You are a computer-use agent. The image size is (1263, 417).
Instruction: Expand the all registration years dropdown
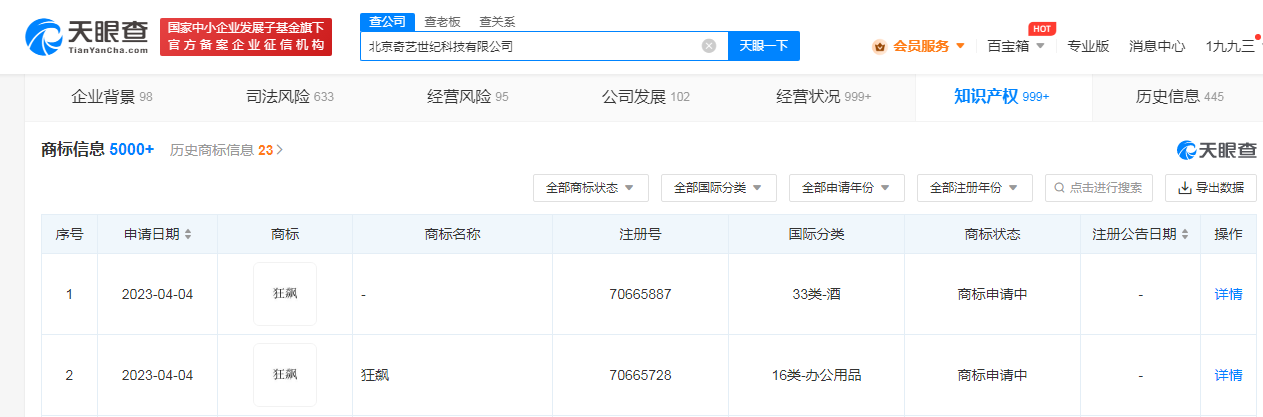(x=974, y=188)
